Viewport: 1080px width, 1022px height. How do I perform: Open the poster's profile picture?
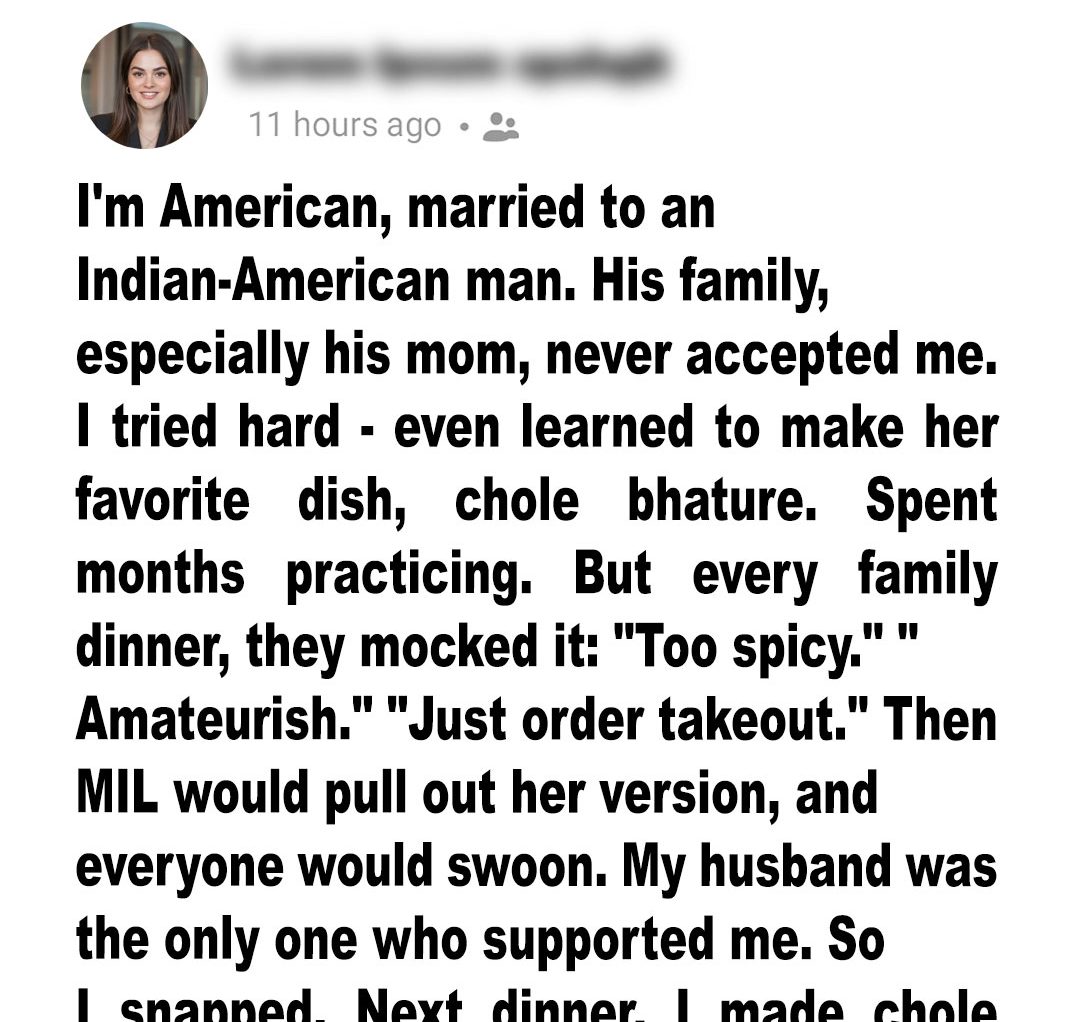144,85
